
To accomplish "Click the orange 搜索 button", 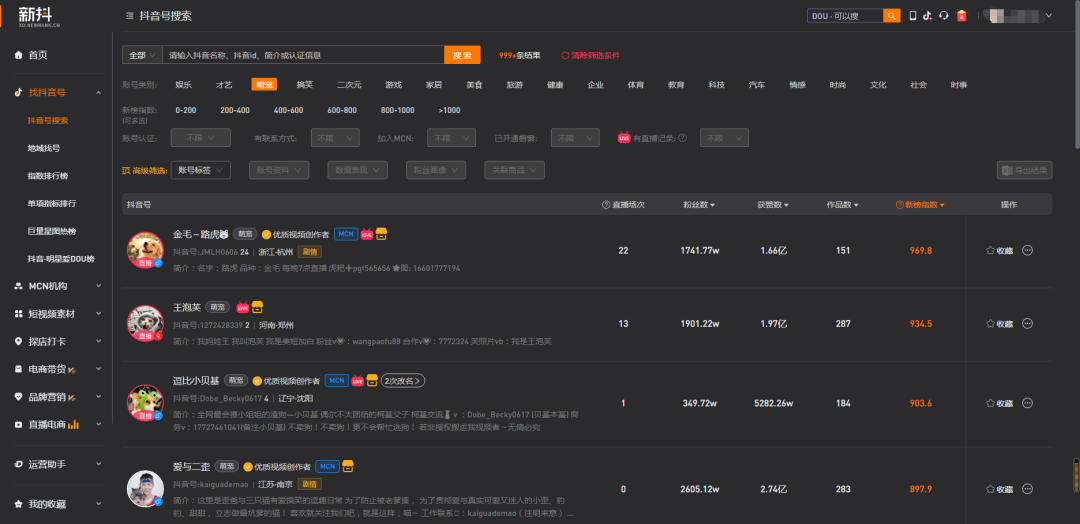I will click(462, 55).
